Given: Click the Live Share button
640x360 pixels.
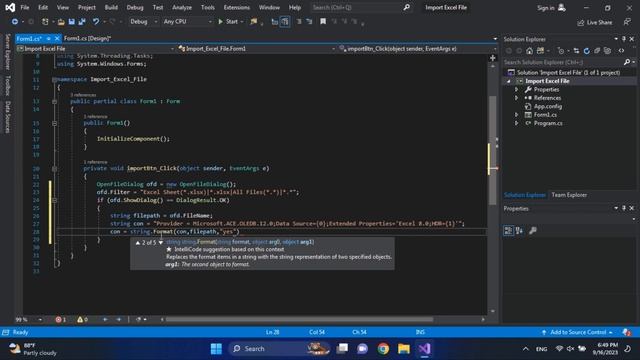Looking at the screenshot, I should coord(594,22).
